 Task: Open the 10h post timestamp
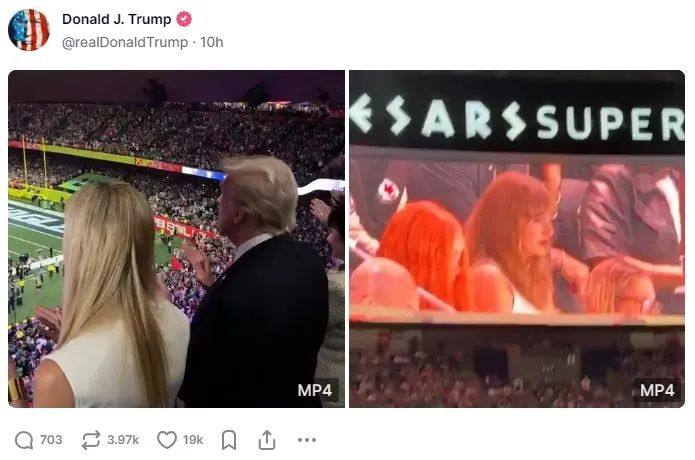[212, 42]
